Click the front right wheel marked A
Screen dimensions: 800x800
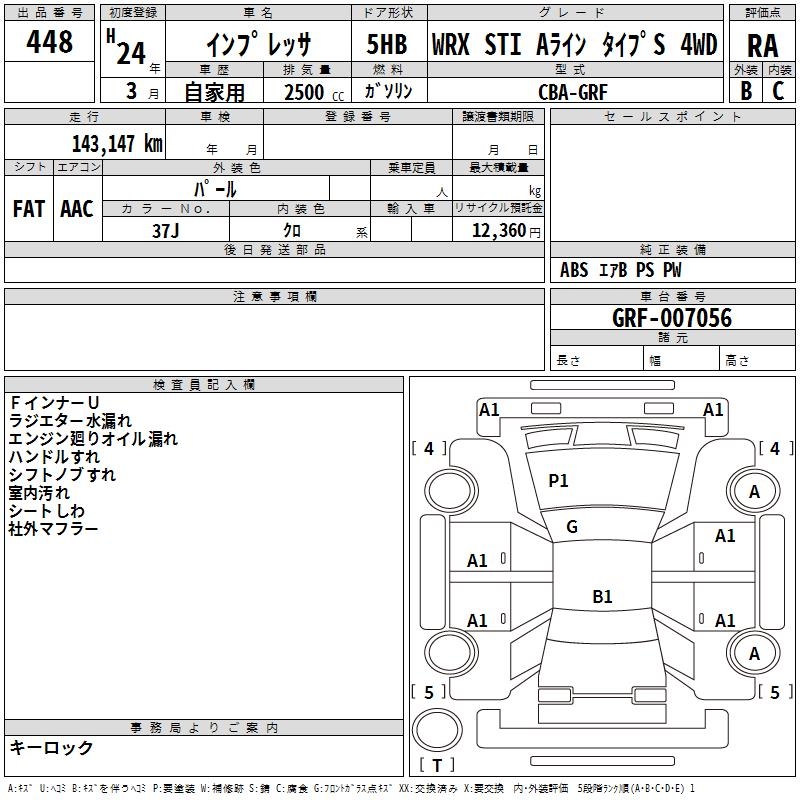click(754, 492)
